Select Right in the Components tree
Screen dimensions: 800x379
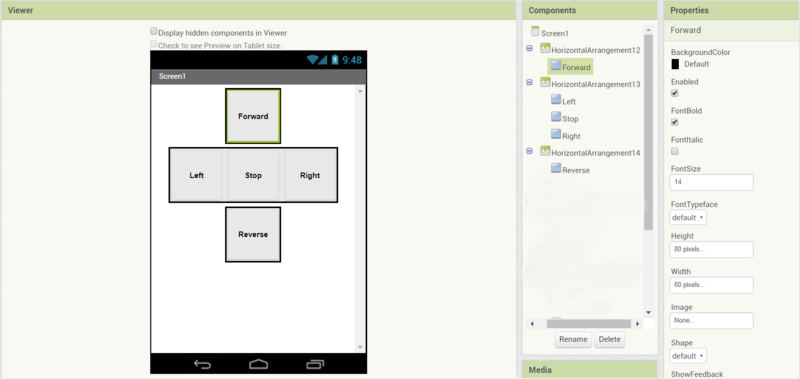[571, 136]
